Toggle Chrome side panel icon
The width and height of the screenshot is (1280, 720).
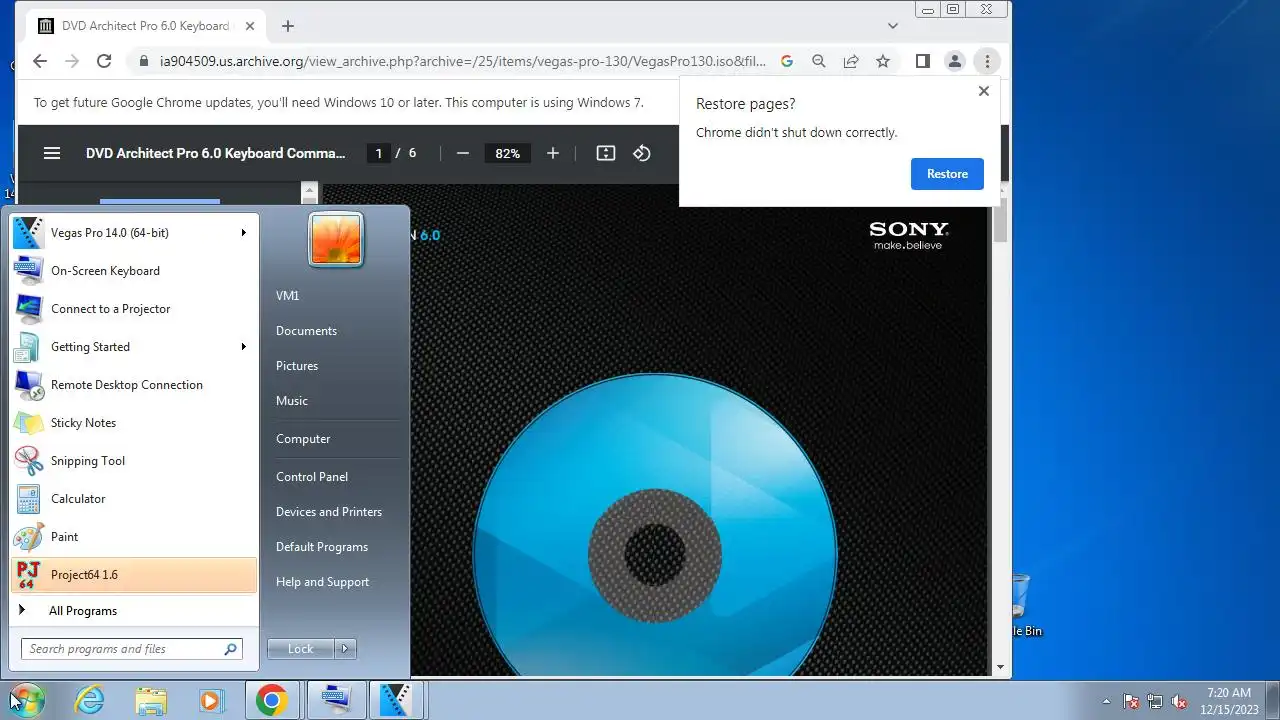tap(923, 61)
